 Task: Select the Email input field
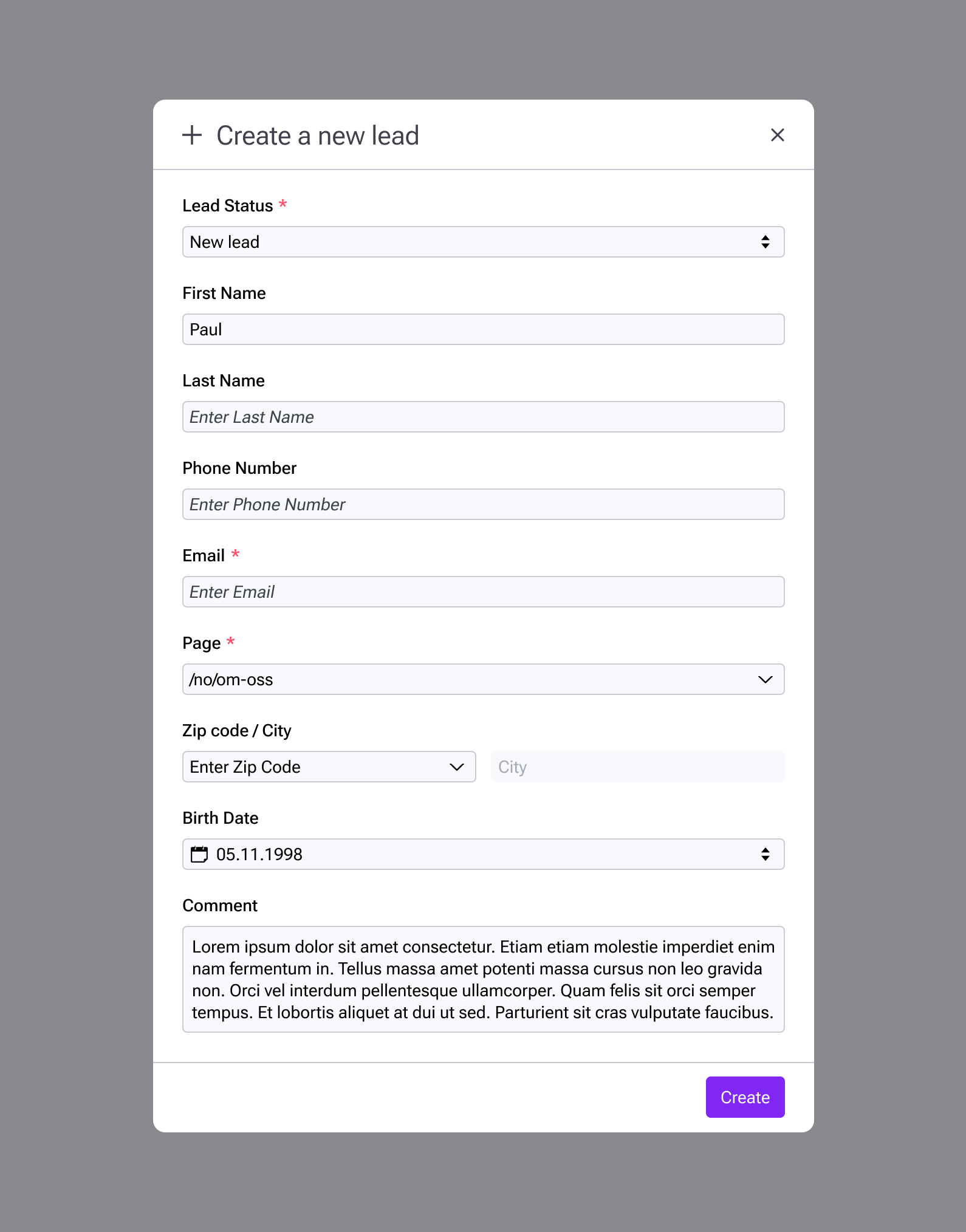click(483, 592)
